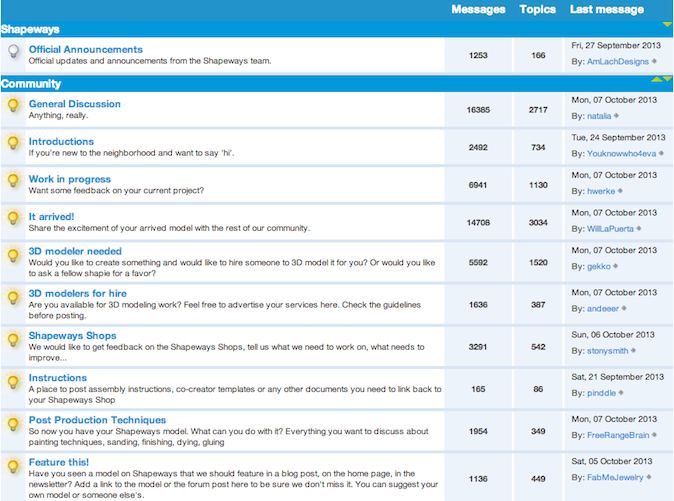Click the bulb icon next to It arrived!
The width and height of the screenshot is (674, 501).
click(x=13, y=217)
